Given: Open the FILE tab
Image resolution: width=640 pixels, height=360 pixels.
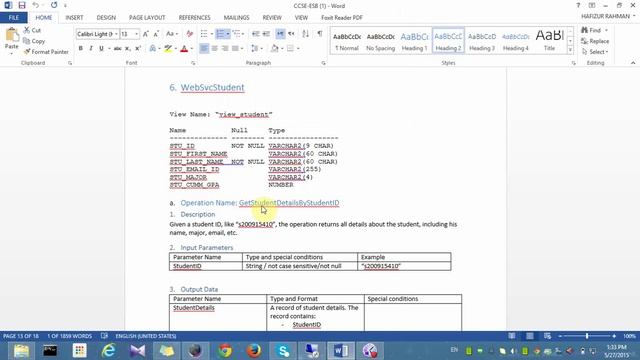Looking at the screenshot, I should (x=13, y=18).
